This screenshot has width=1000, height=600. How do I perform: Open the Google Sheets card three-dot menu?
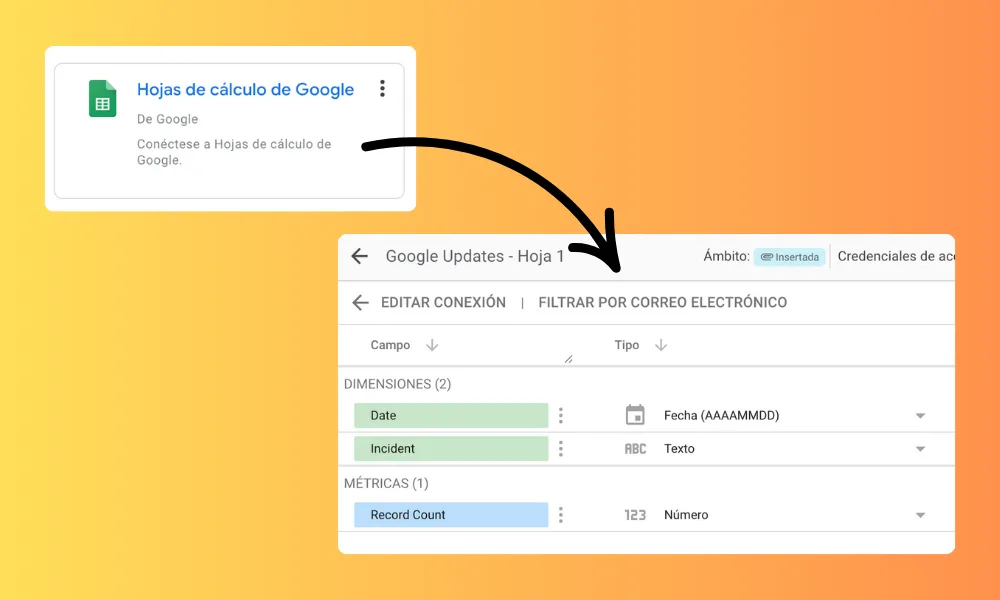coord(382,89)
